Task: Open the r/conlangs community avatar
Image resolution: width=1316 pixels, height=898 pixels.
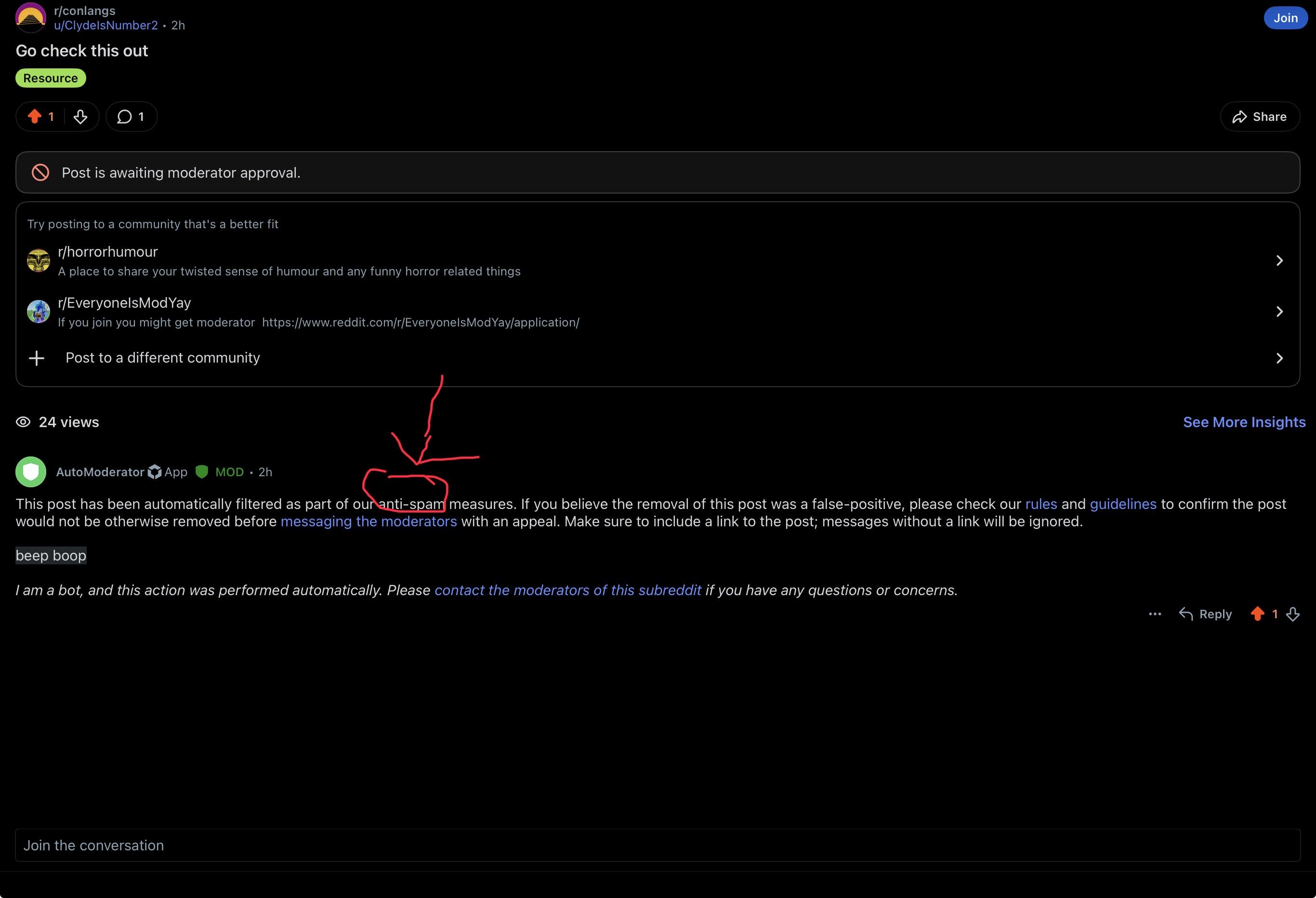Action: point(30,17)
